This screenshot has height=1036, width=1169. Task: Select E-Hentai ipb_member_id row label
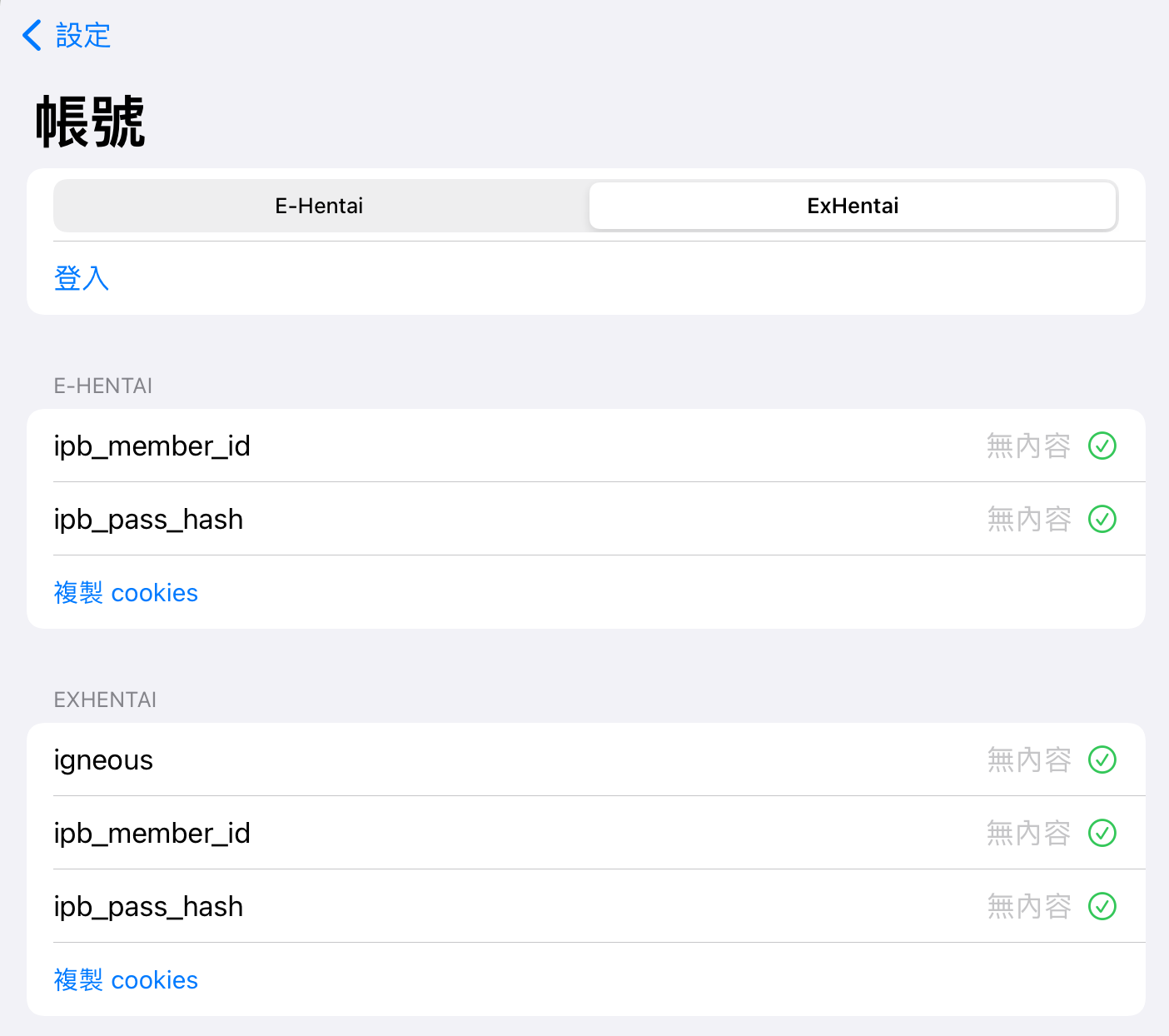click(x=152, y=446)
